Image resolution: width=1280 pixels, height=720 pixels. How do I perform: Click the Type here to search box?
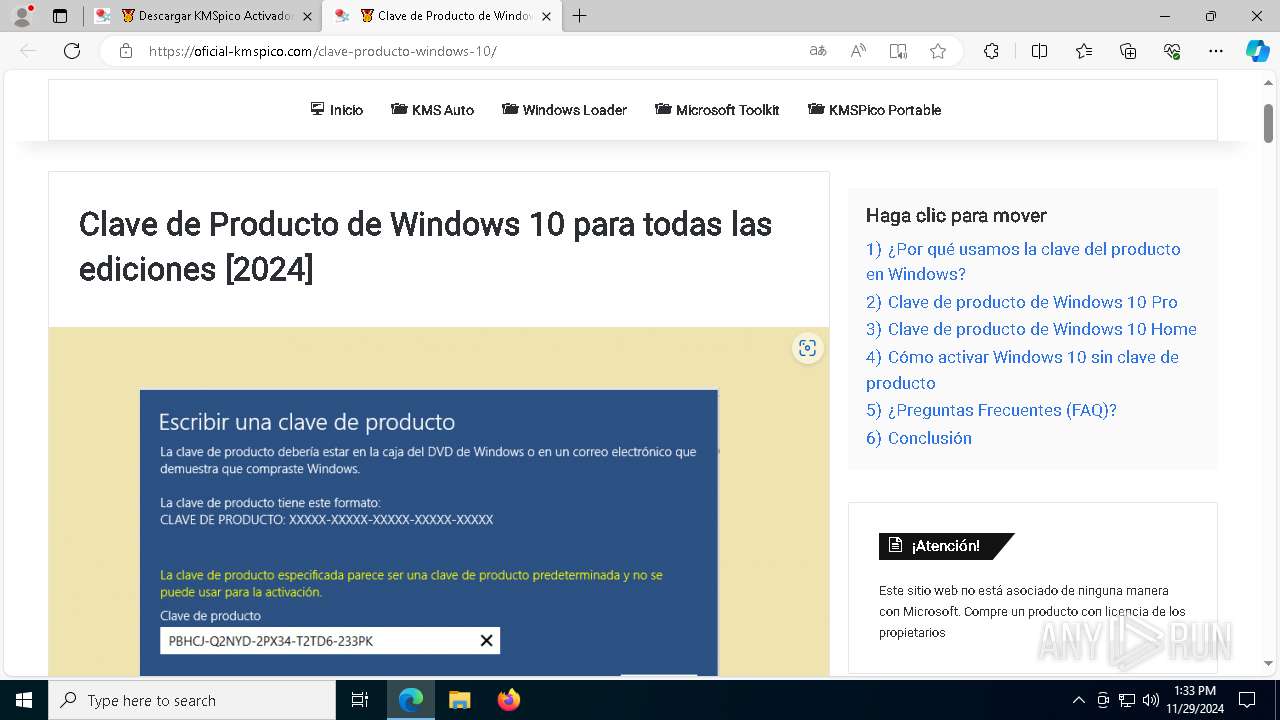[192, 700]
